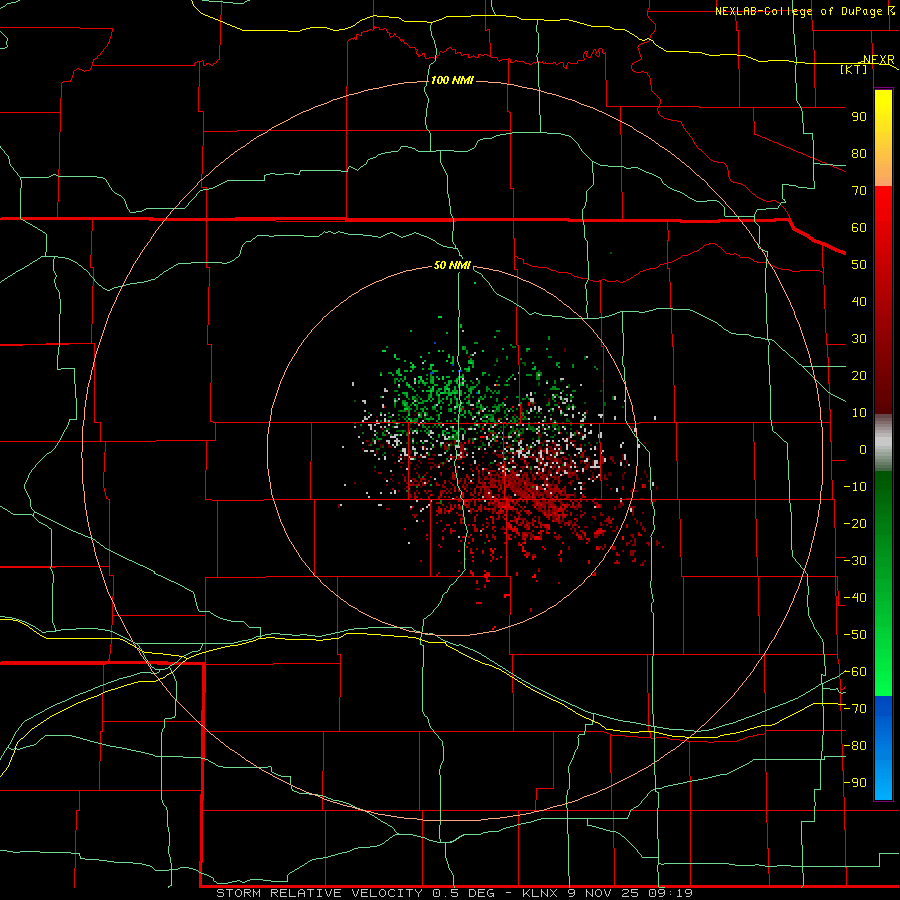900x900 pixels.
Task: Click the -70 value on the velocity scale
Action: coord(855,709)
